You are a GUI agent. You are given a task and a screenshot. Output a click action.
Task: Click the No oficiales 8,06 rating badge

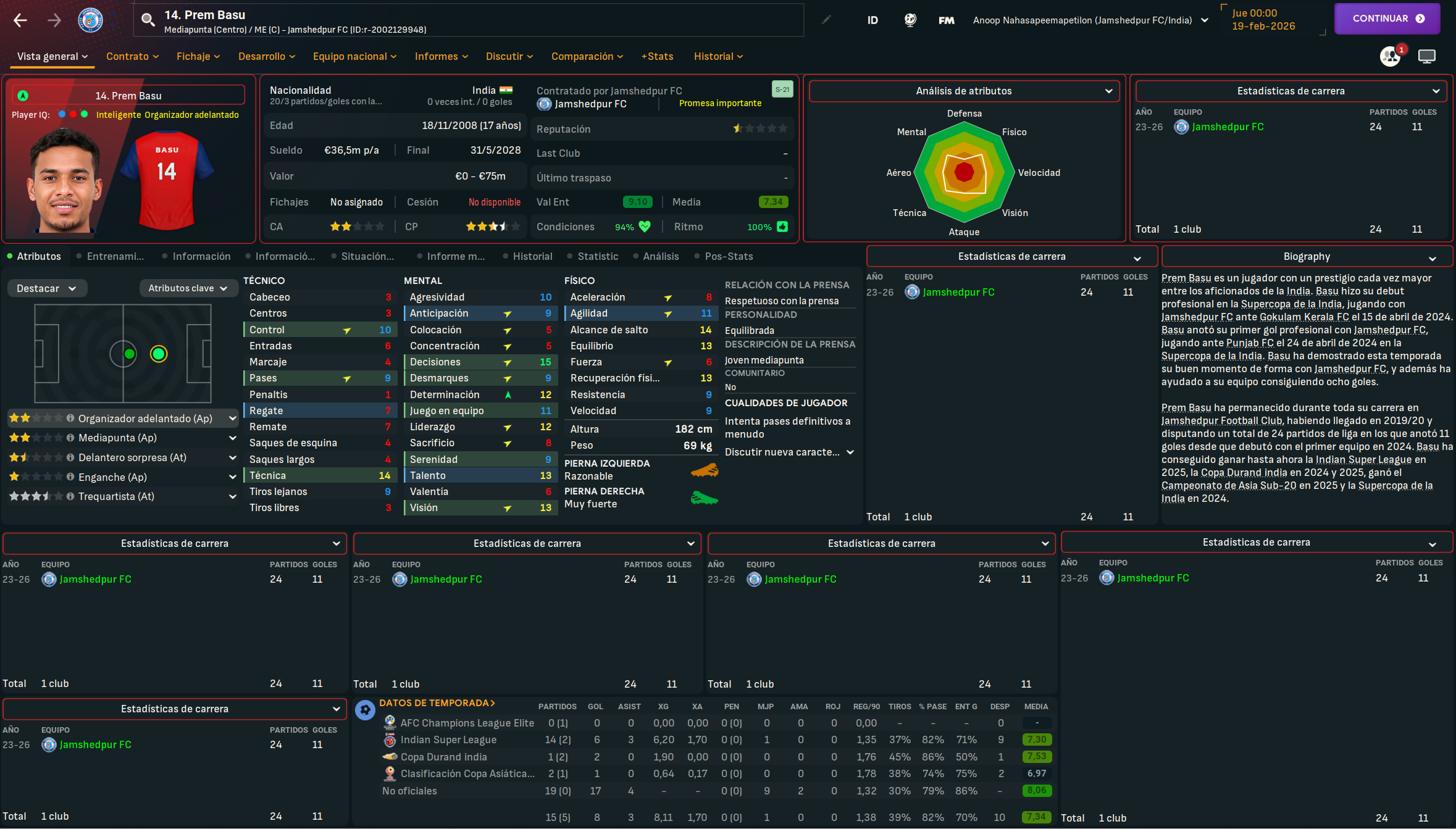1037,790
